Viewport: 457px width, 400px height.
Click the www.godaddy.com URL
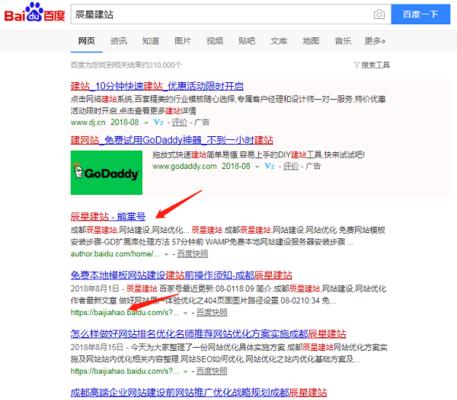pos(185,166)
